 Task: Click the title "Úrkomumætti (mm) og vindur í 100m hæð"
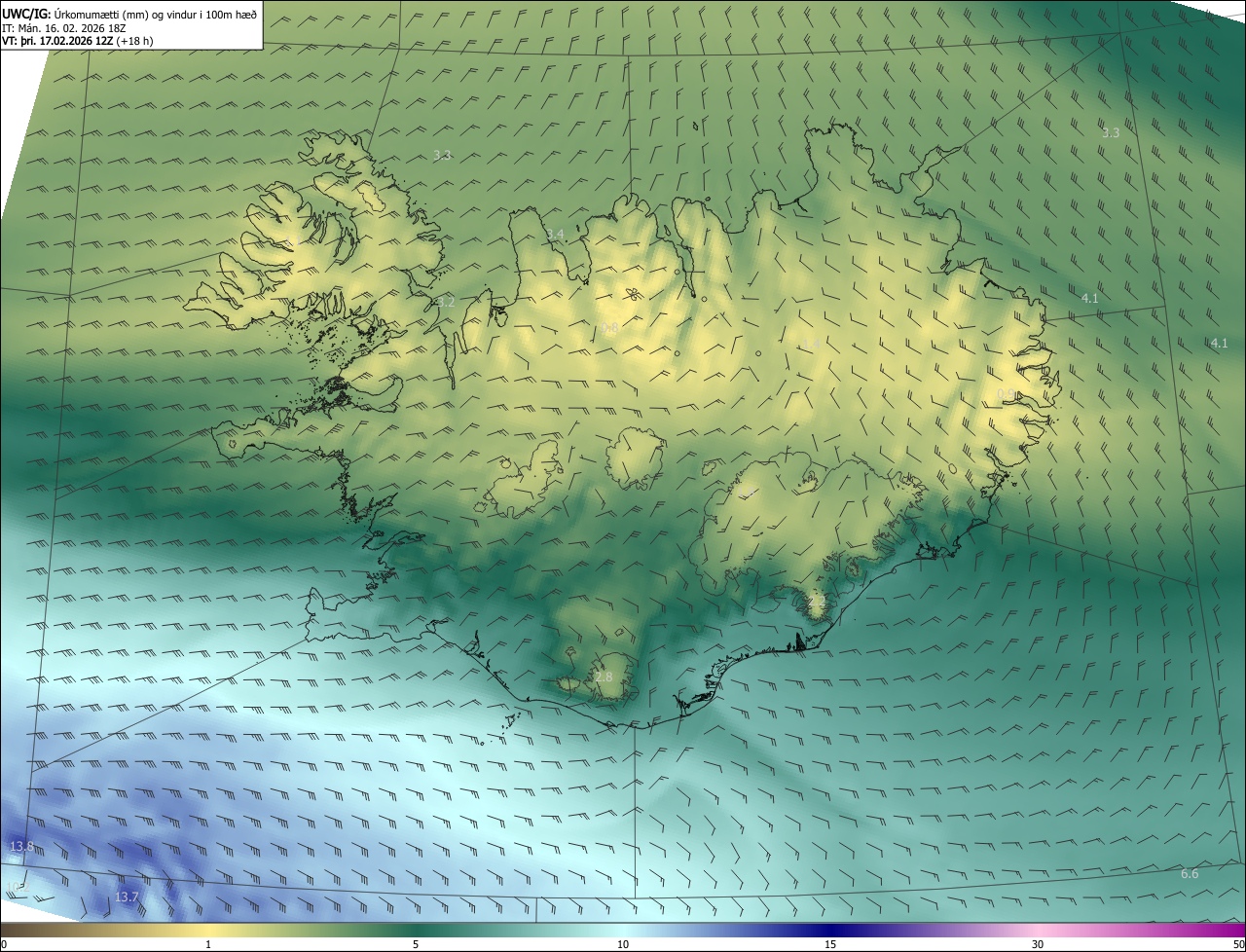pyautogui.click(x=155, y=13)
